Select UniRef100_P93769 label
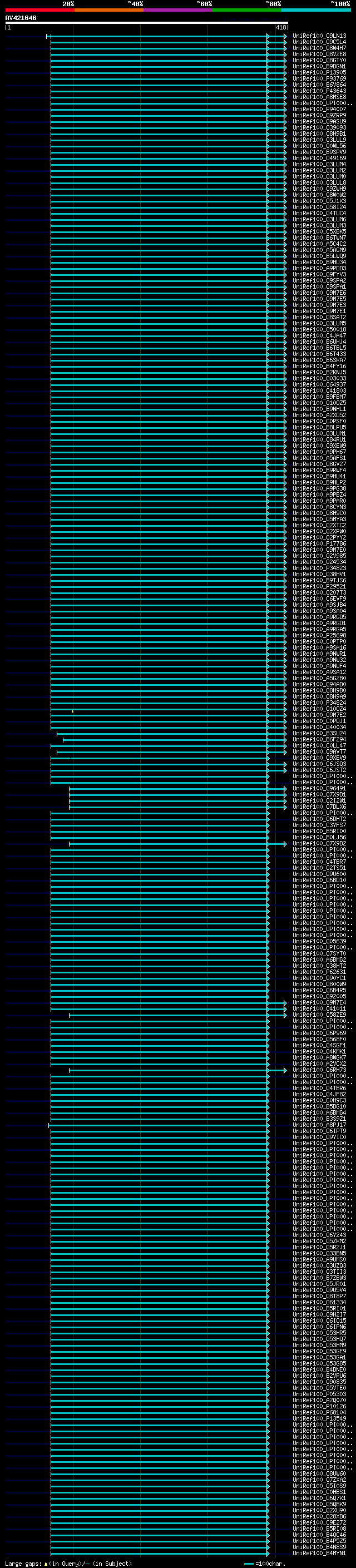 (x=319, y=78)
